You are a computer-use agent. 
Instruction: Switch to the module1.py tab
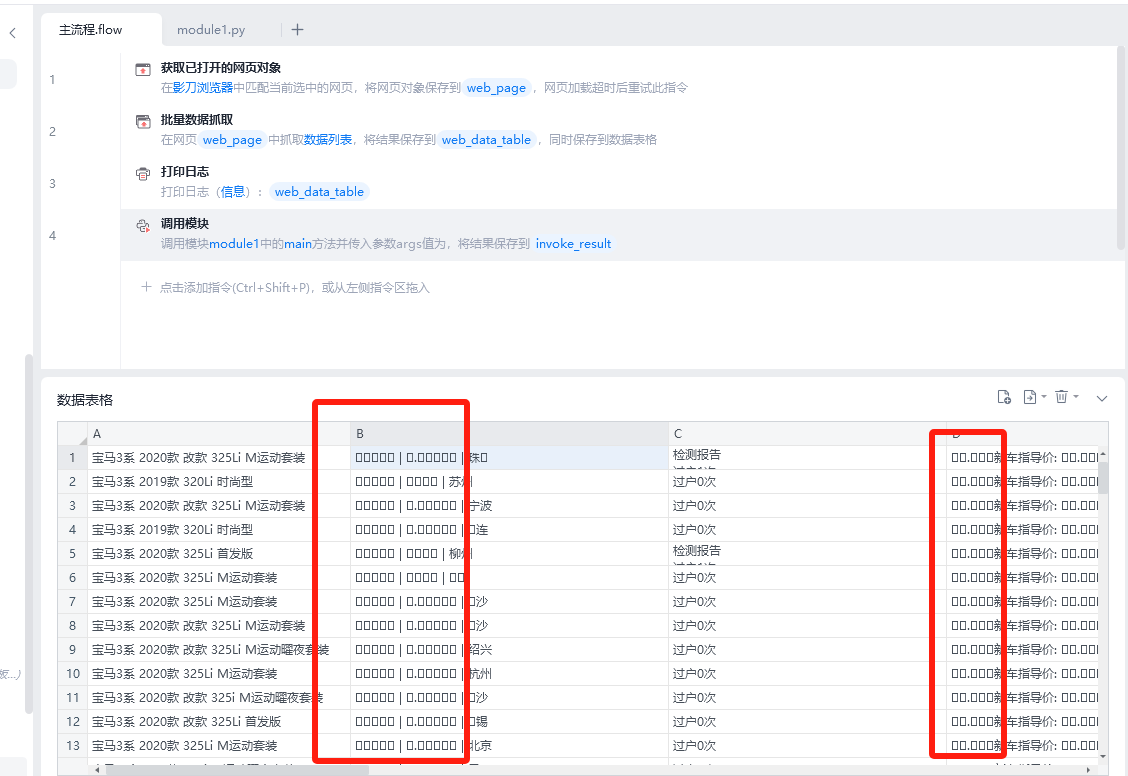pyautogui.click(x=211, y=30)
